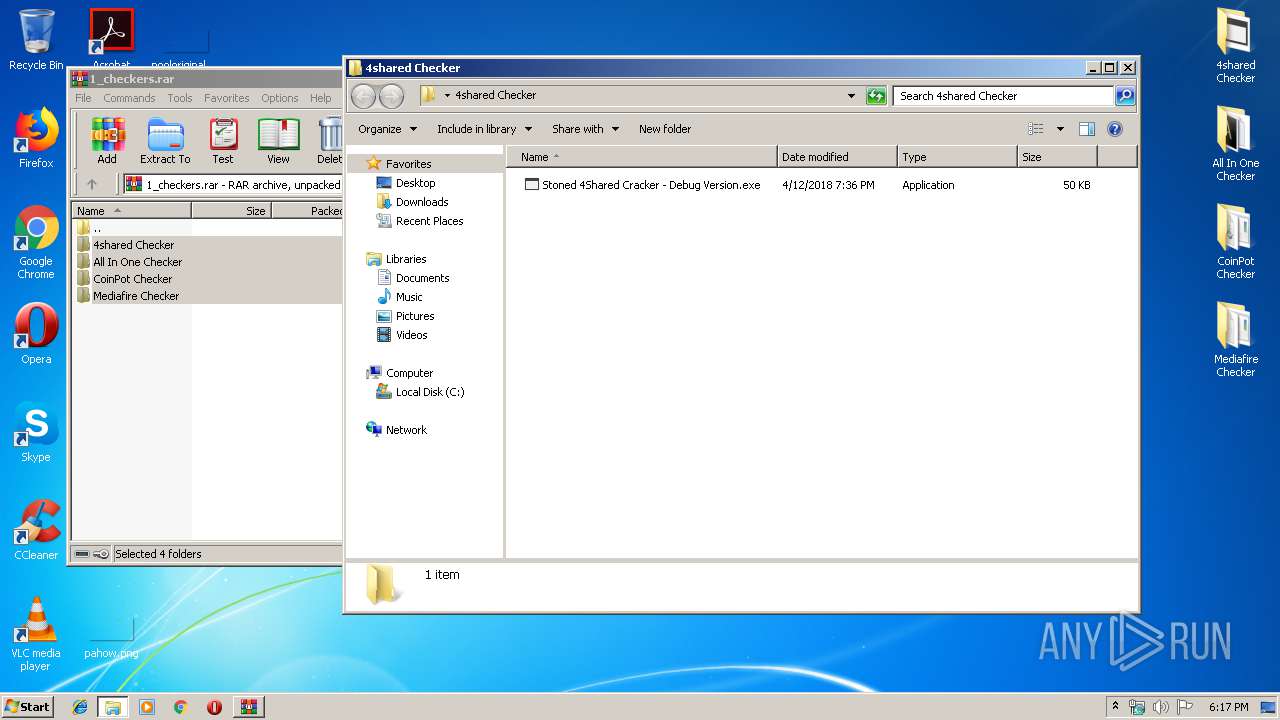The image size is (1280, 720).
Task: Click the View icon in WinRAR toolbar
Action: [x=278, y=141]
